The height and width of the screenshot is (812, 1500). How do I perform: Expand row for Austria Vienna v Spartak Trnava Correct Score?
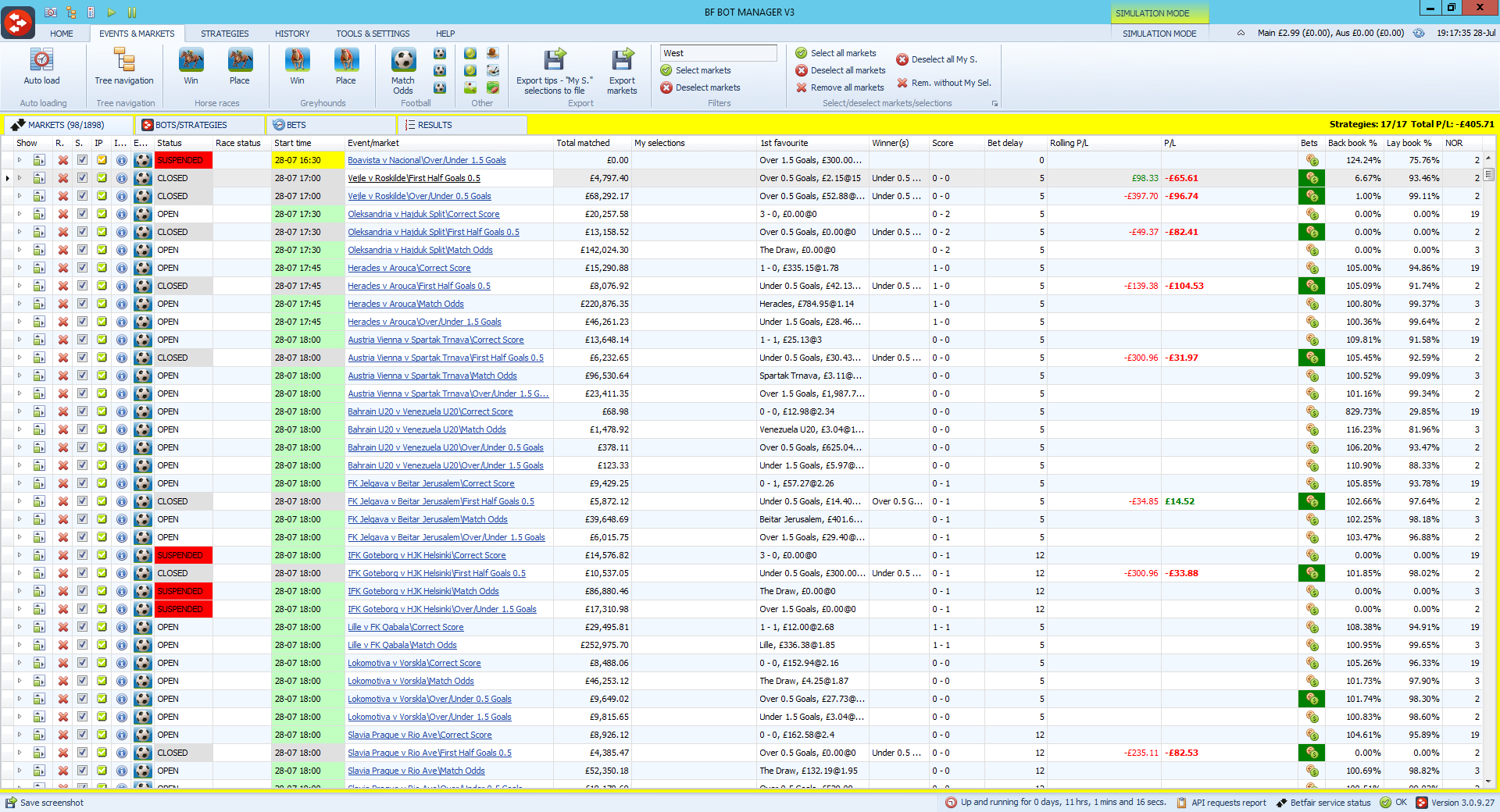pyautogui.click(x=20, y=340)
